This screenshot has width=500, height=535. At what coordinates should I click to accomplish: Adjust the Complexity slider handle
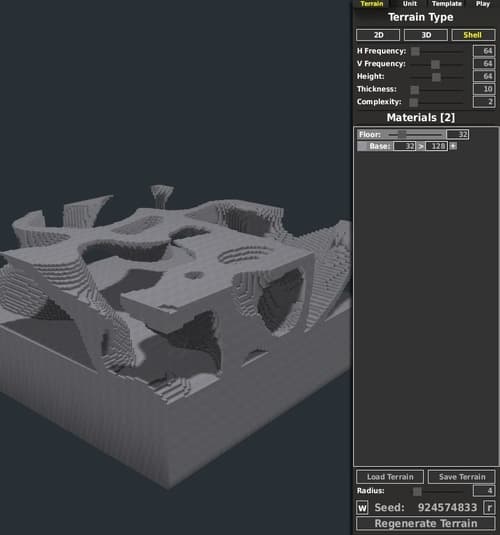(413, 102)
